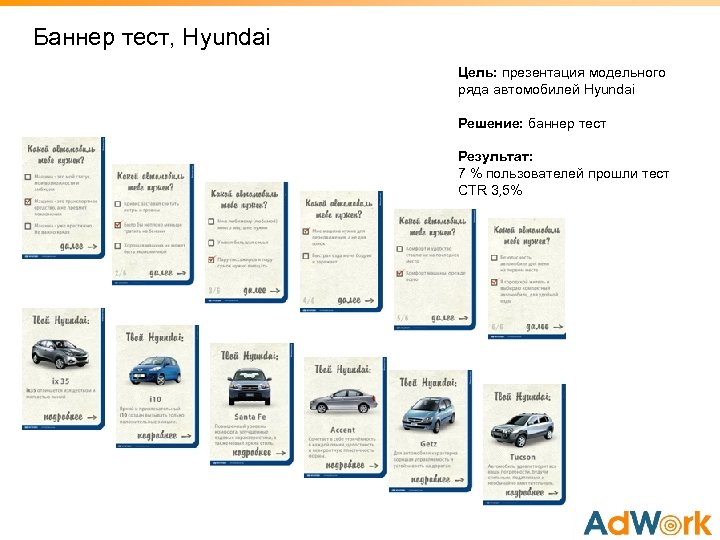Image resolution: width=720 pixels, height=540 pixels.
Task: Uncheck the ticked checkbox in the 3/6 banner
Action: click(x=211, y=259)
